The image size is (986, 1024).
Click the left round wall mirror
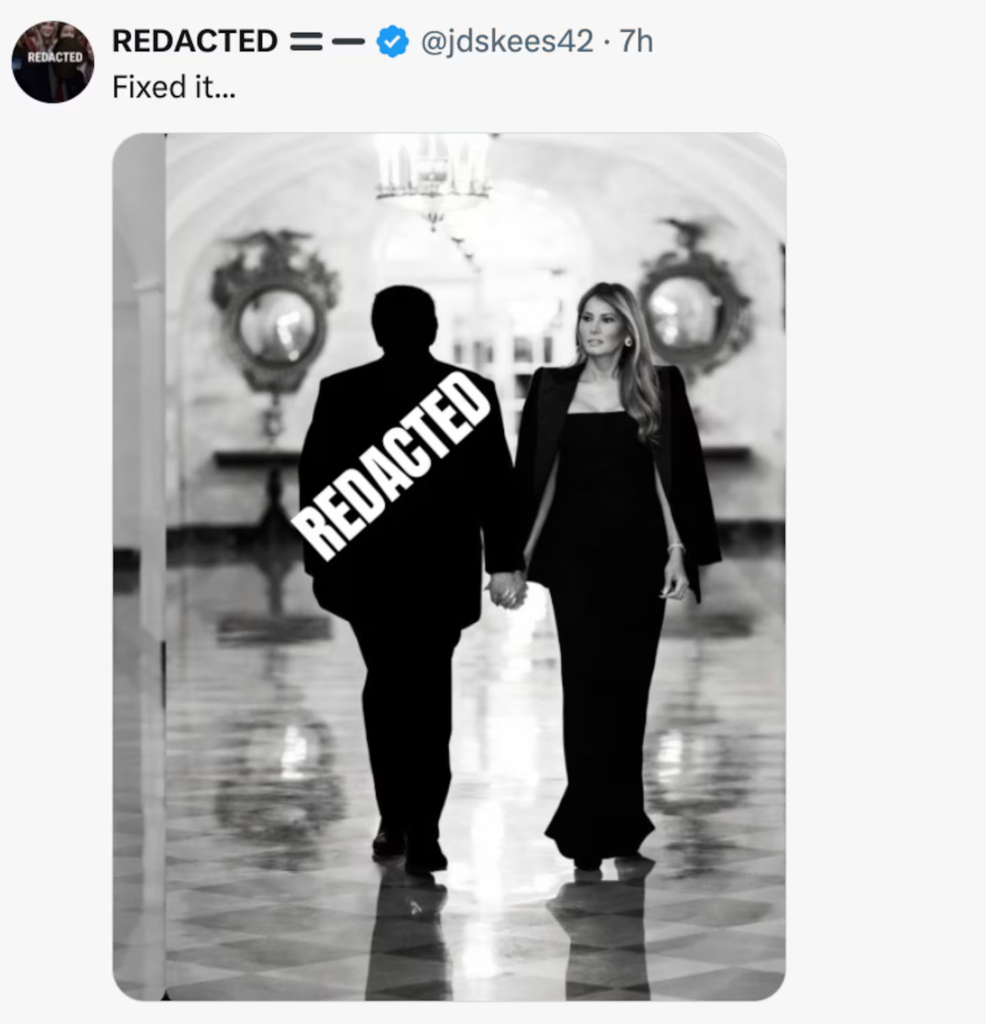pyautogui.click(x=275, y=322)
